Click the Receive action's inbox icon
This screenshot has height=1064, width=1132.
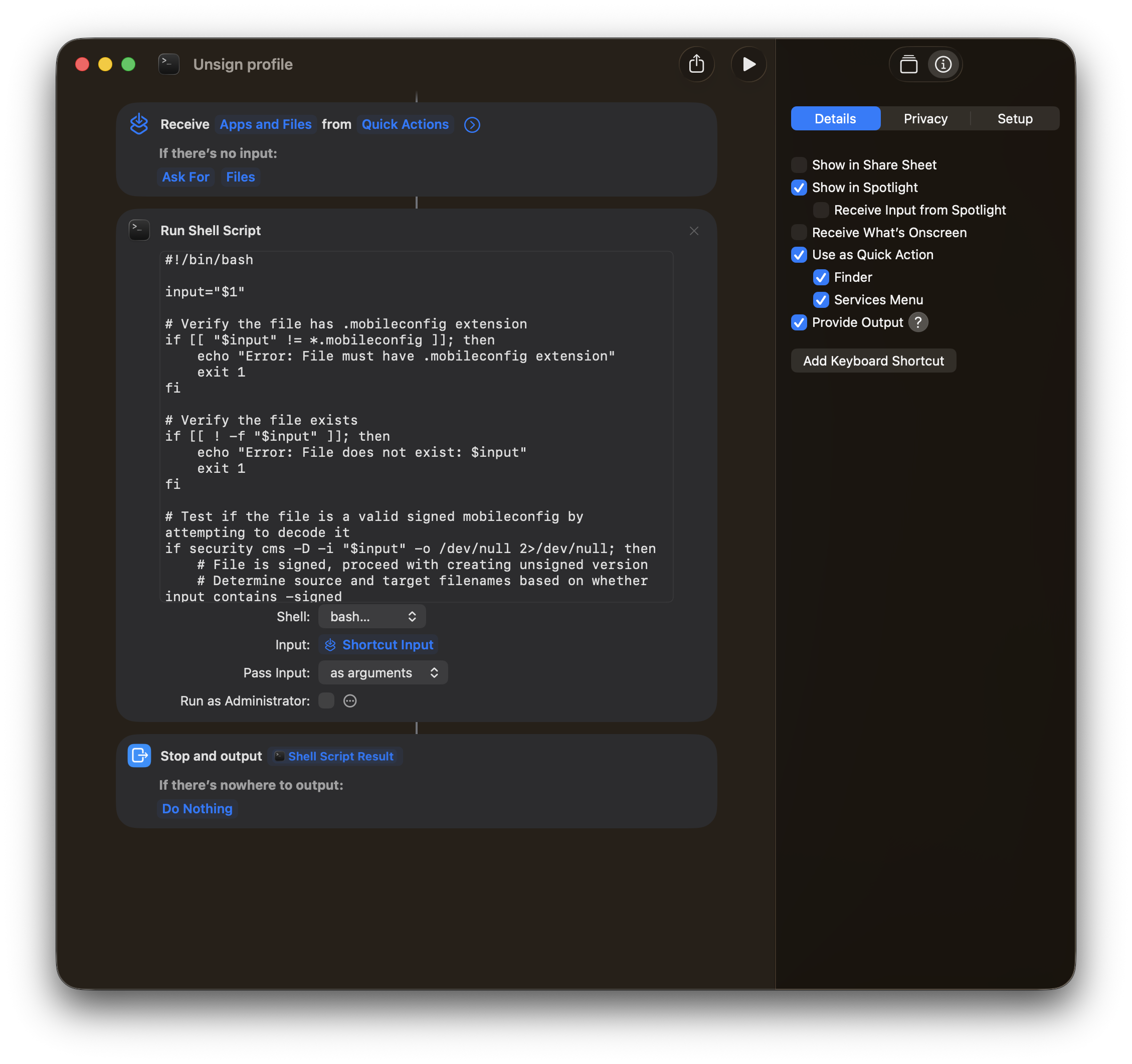139,124
